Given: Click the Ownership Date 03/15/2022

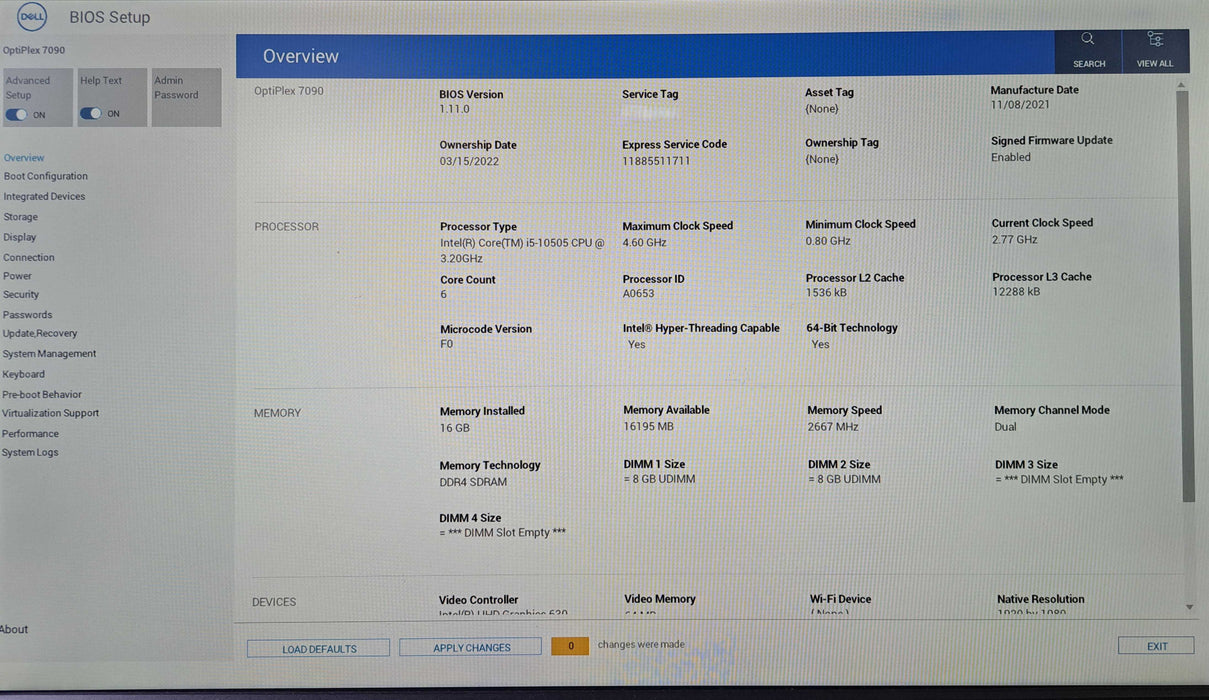Looking at the screenshot, I should pos(469,161).
